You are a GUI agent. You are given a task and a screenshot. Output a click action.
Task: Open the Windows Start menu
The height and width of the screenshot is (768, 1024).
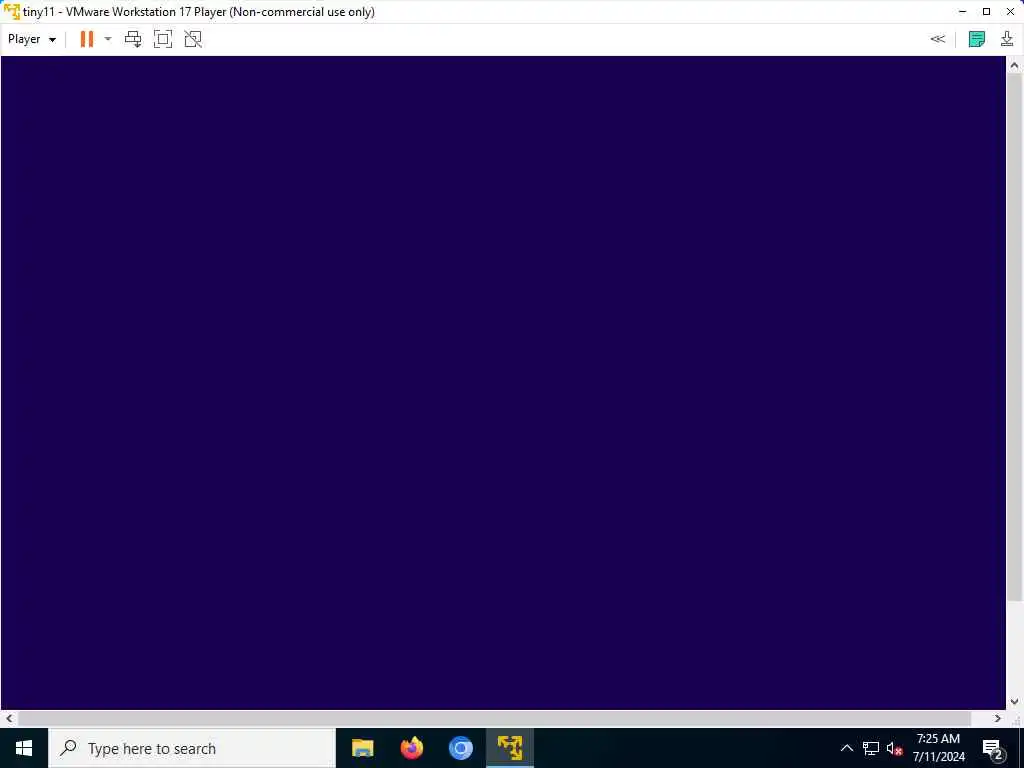click(24, 748)
